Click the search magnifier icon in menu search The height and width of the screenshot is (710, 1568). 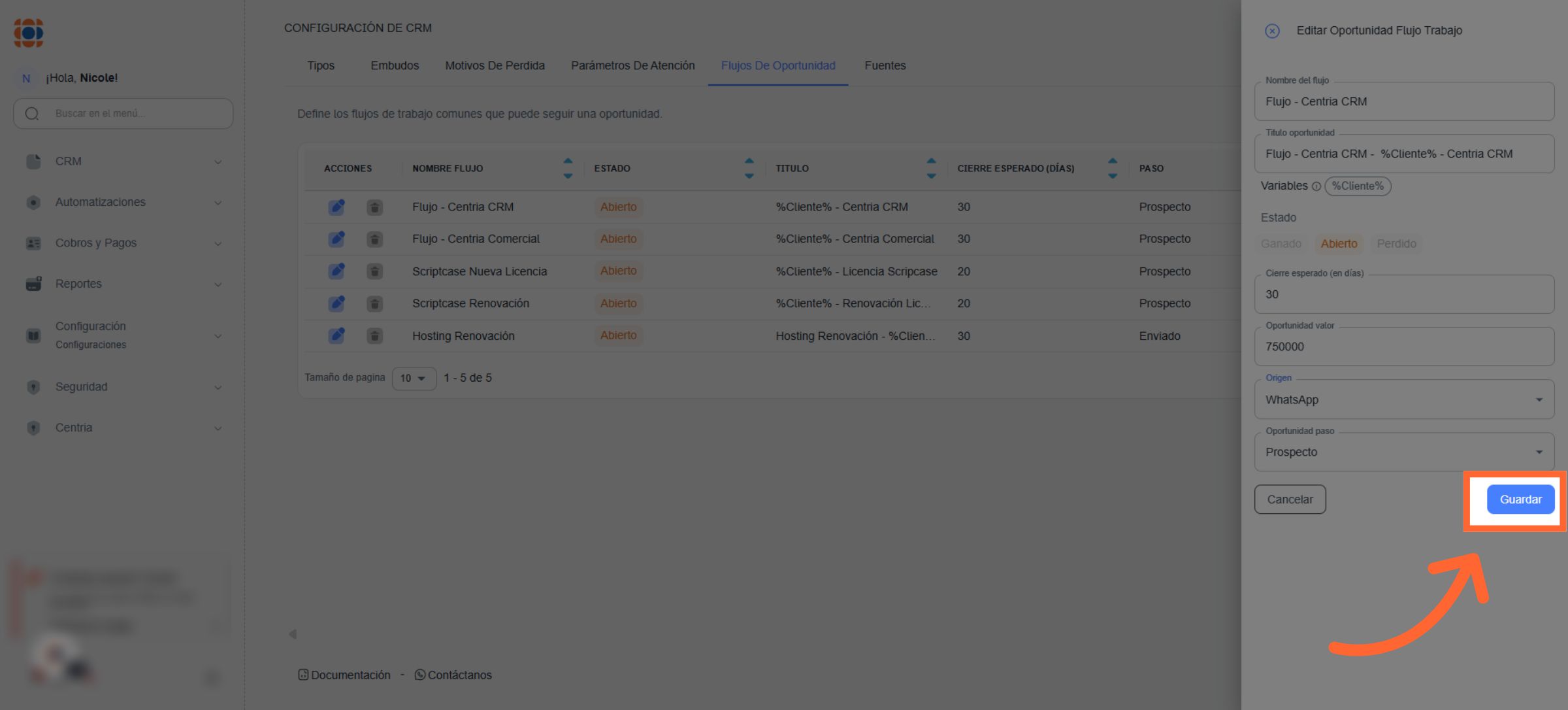tap(32, 114)
